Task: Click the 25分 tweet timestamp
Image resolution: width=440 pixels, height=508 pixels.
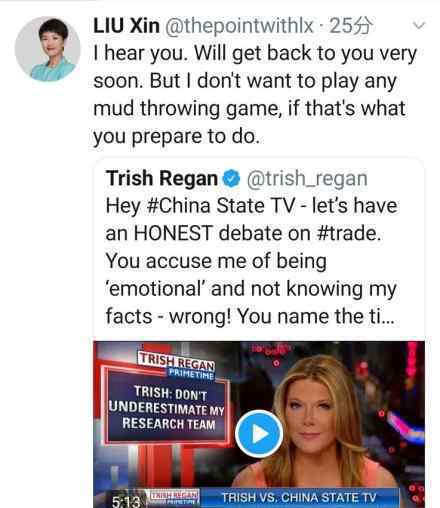Action: (x=350, y=26)
